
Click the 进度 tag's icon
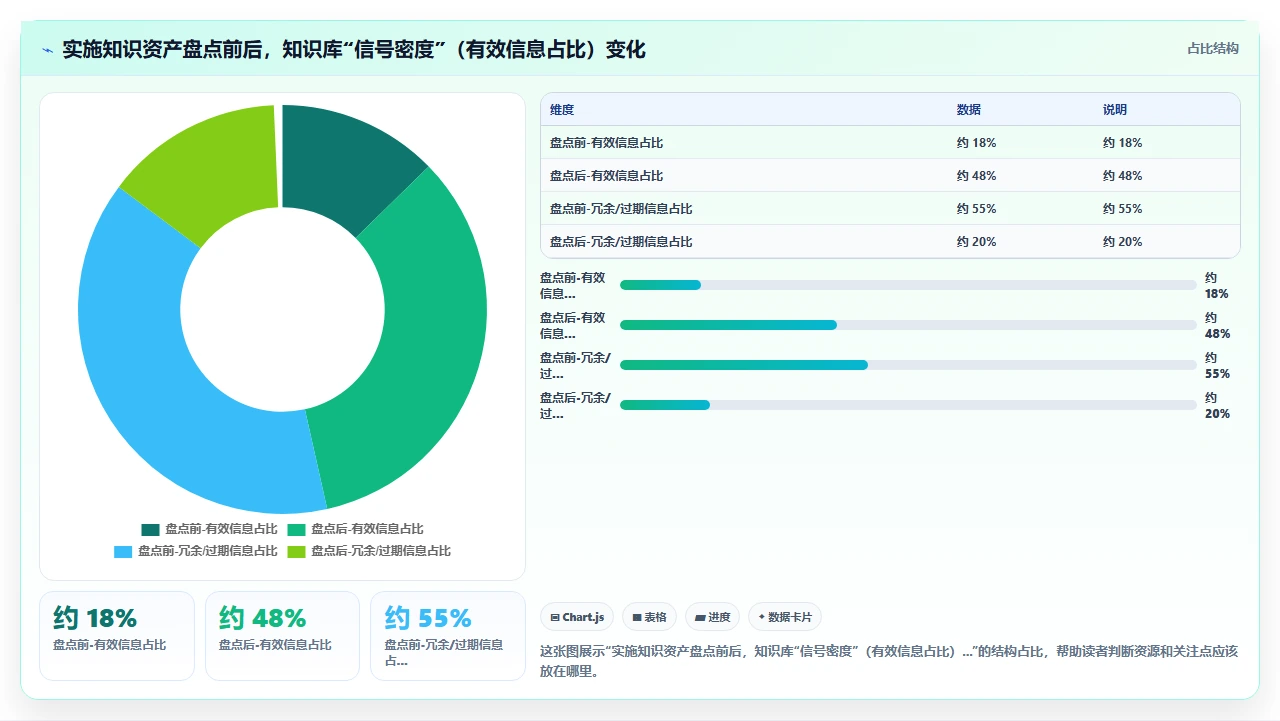click(x=700, y=618)
